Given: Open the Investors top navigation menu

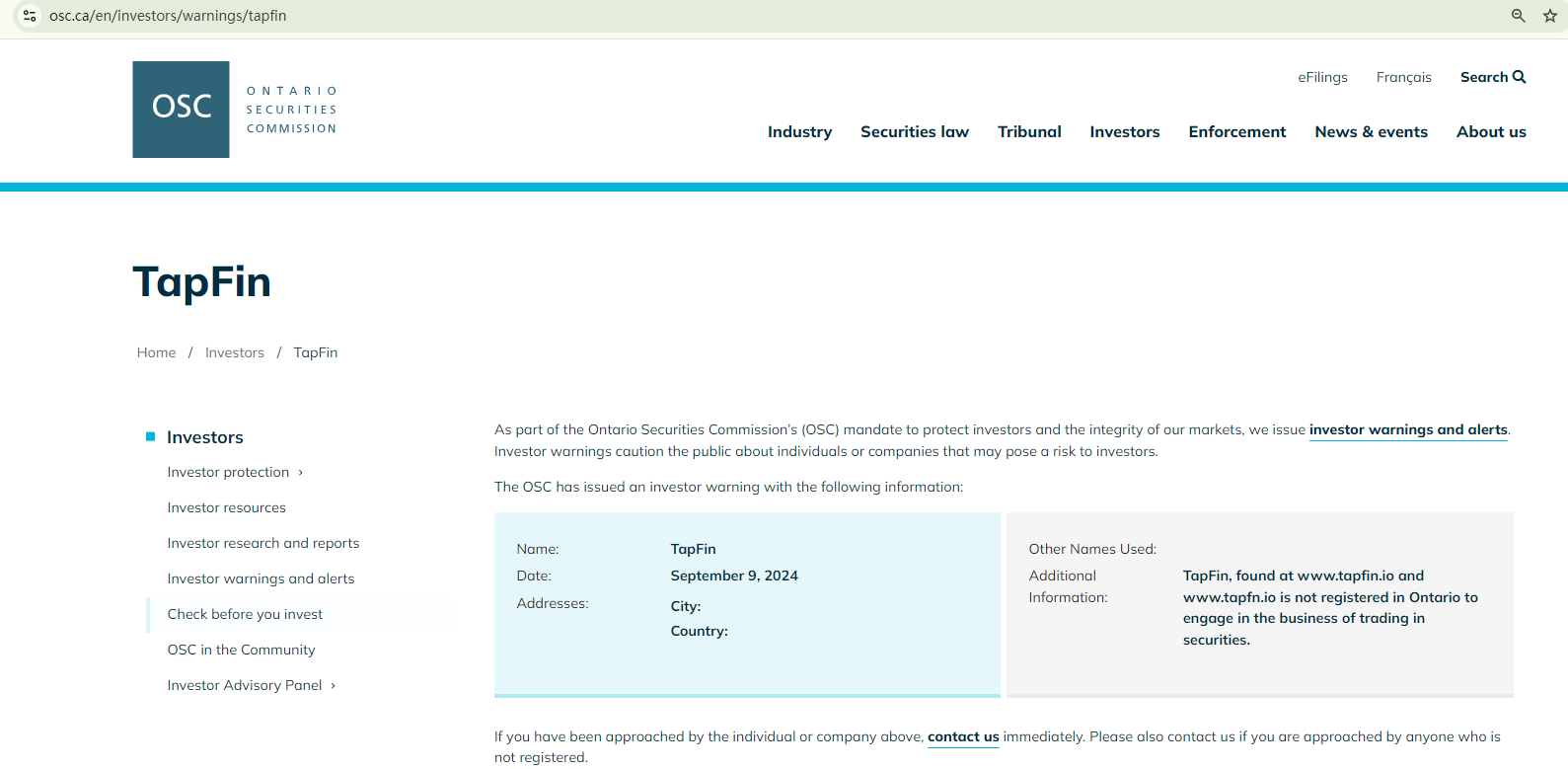Looking at the screenshot, I should [x=1125, y=131].
